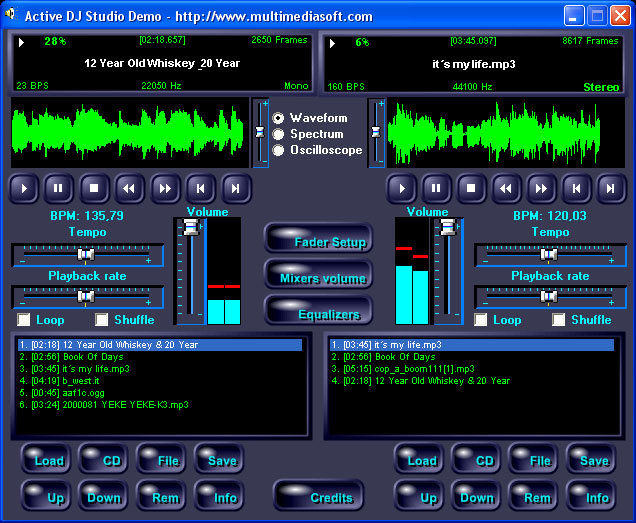Rewind the left deck track
This screenshot has height=523, width=636.
click(127, 187)
